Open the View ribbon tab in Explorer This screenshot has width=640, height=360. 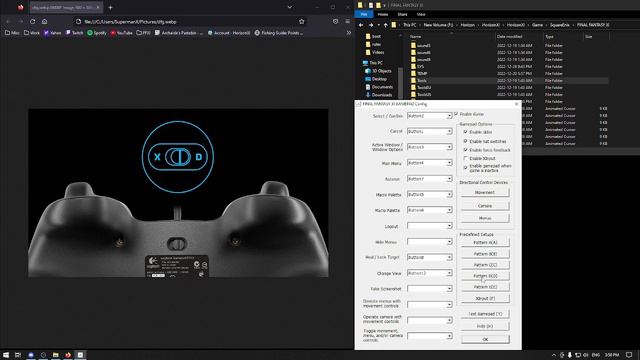pyautogui.click(x=421, y=14)
